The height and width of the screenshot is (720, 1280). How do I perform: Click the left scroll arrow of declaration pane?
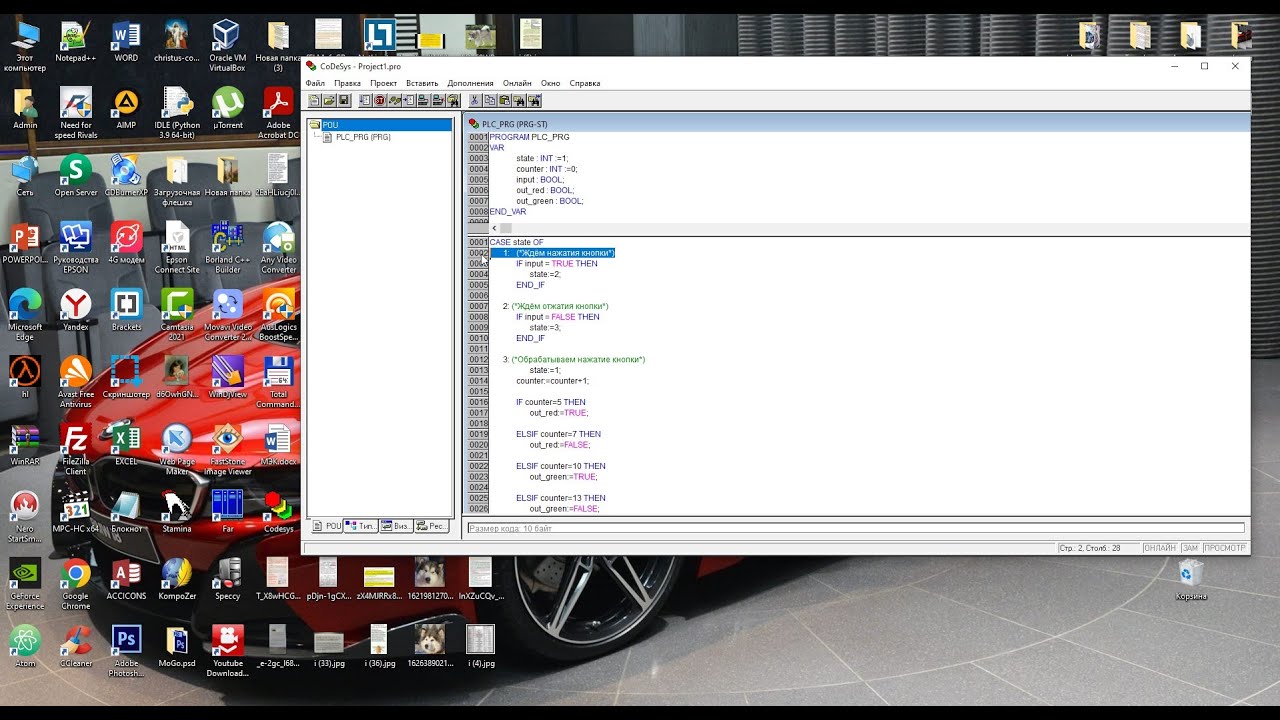[x=494, y=228]
